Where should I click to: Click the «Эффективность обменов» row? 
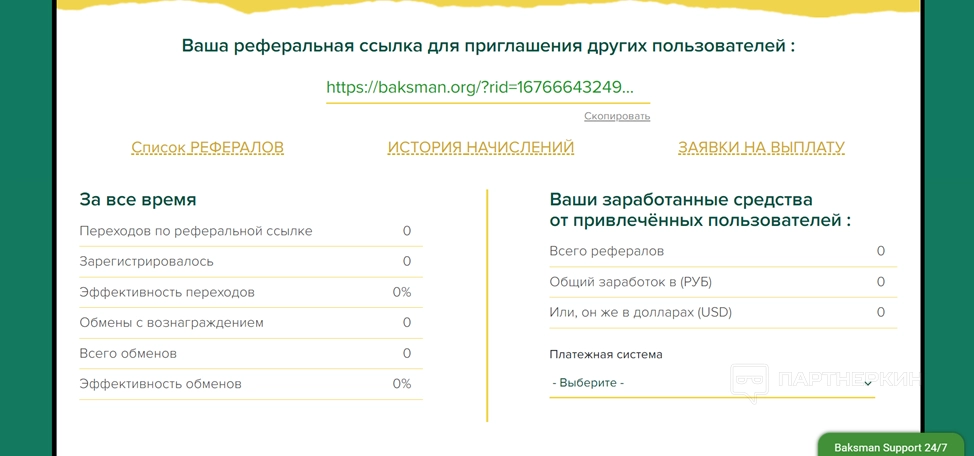tap(250, 384)
